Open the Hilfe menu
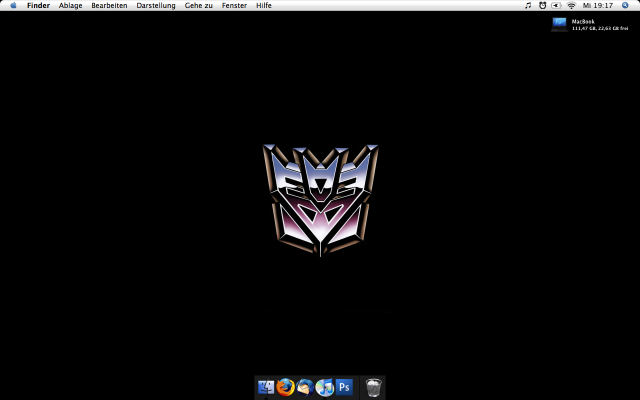640x400 pixels. [264, 5]
